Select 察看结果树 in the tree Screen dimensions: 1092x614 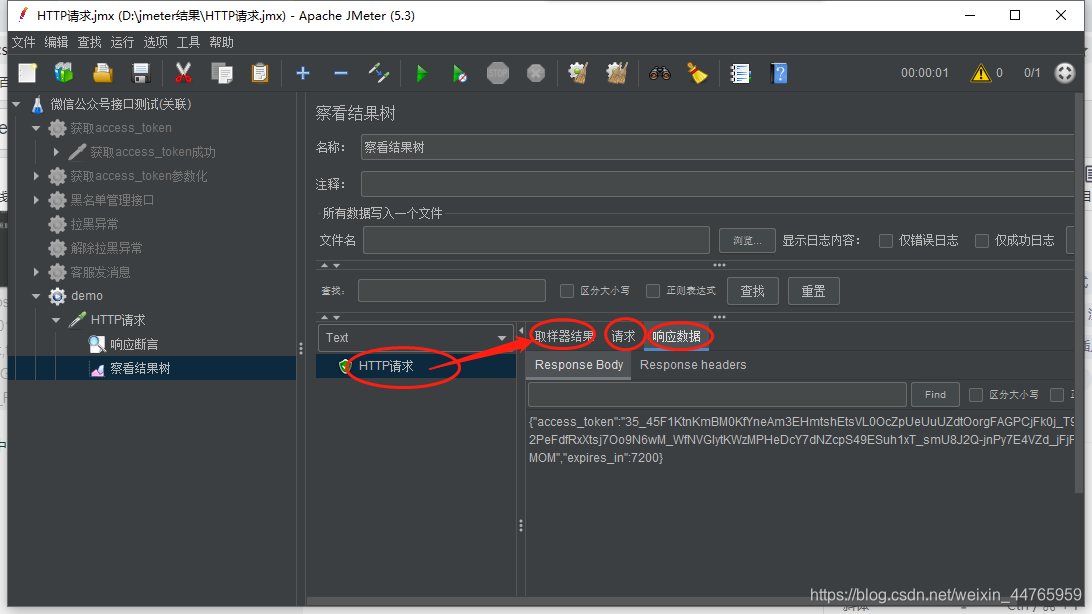click(x=140, y=368)
